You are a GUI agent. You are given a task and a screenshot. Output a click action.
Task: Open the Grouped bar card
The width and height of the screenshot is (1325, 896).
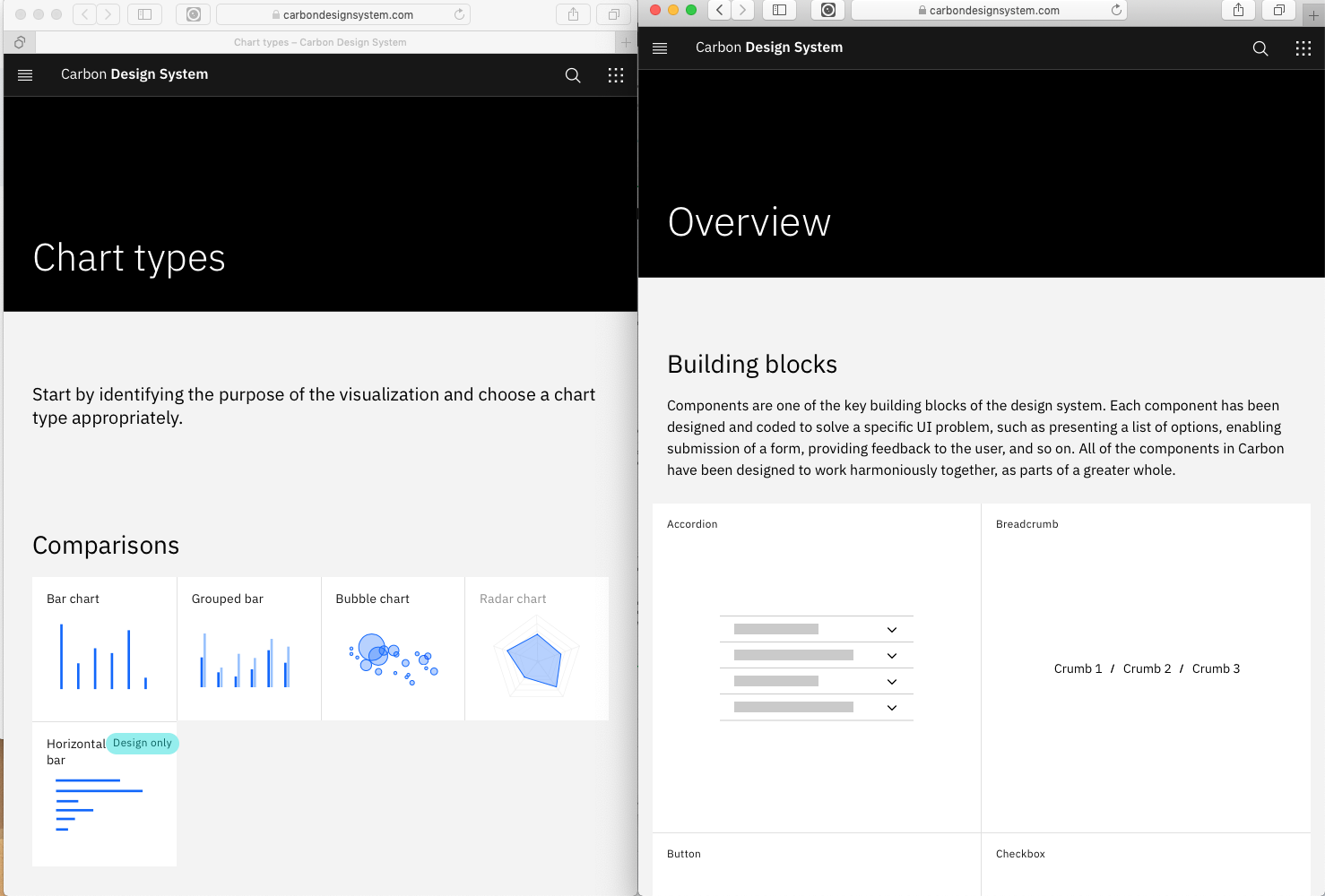[249, 649]
